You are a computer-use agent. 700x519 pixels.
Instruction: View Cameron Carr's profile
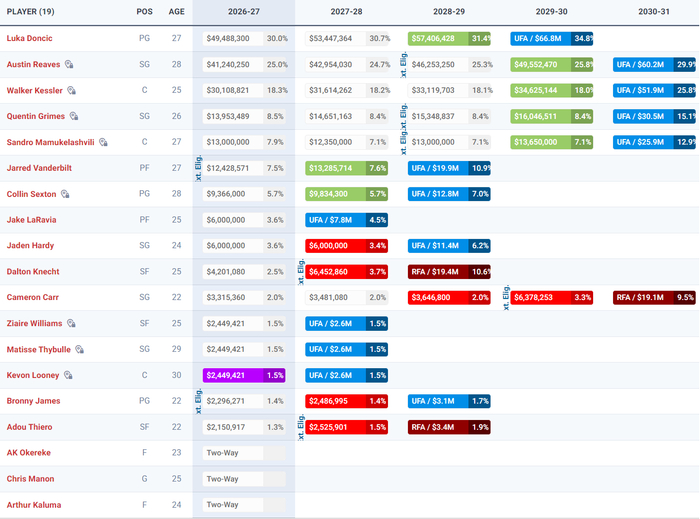pyautogui.click(x=33, y=297)
